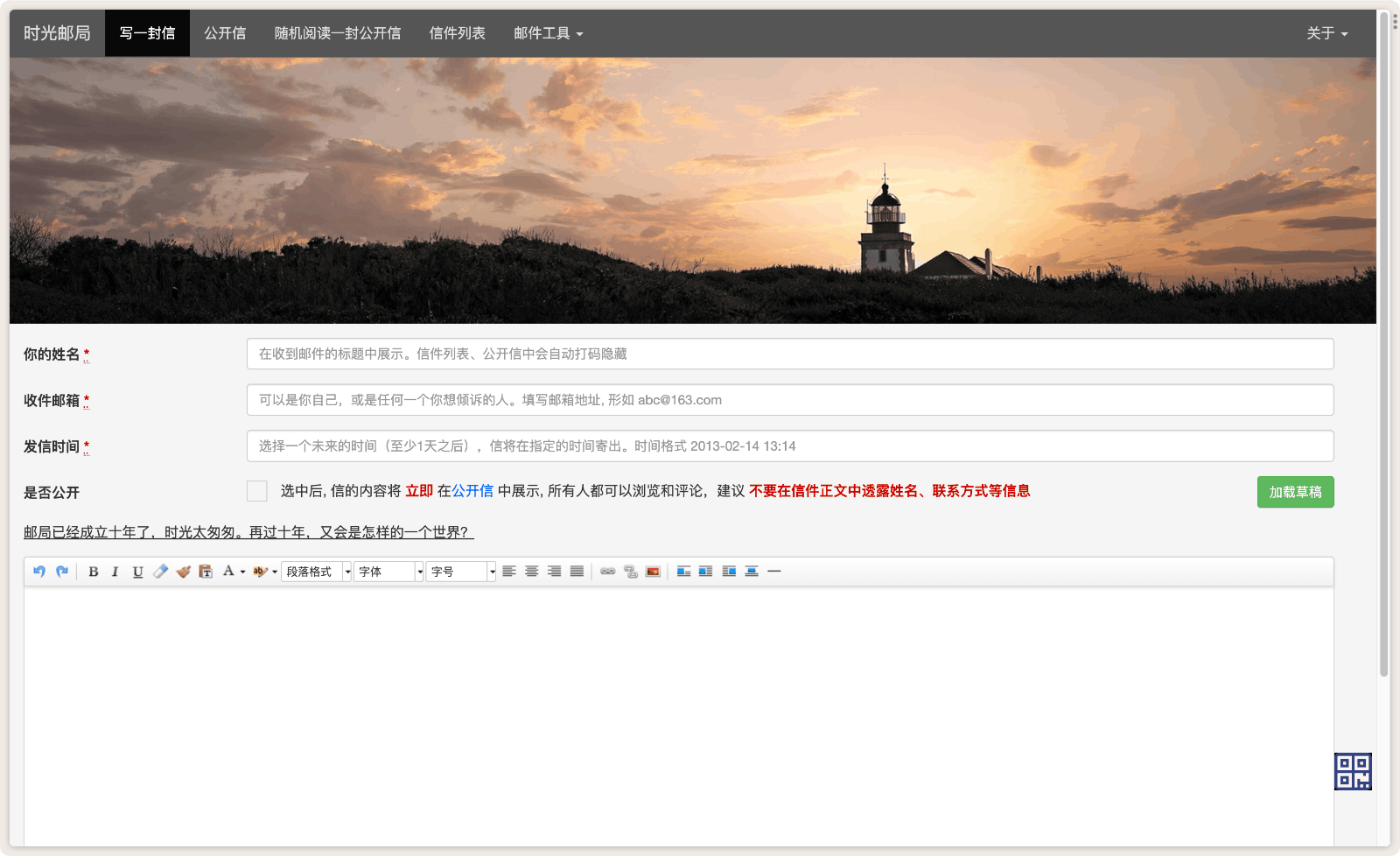The width and height of the screenshot is (1400, 856).
Task: Check the 是否公开 checkbox
Action: pyautogui.click(x=257, y=491)
